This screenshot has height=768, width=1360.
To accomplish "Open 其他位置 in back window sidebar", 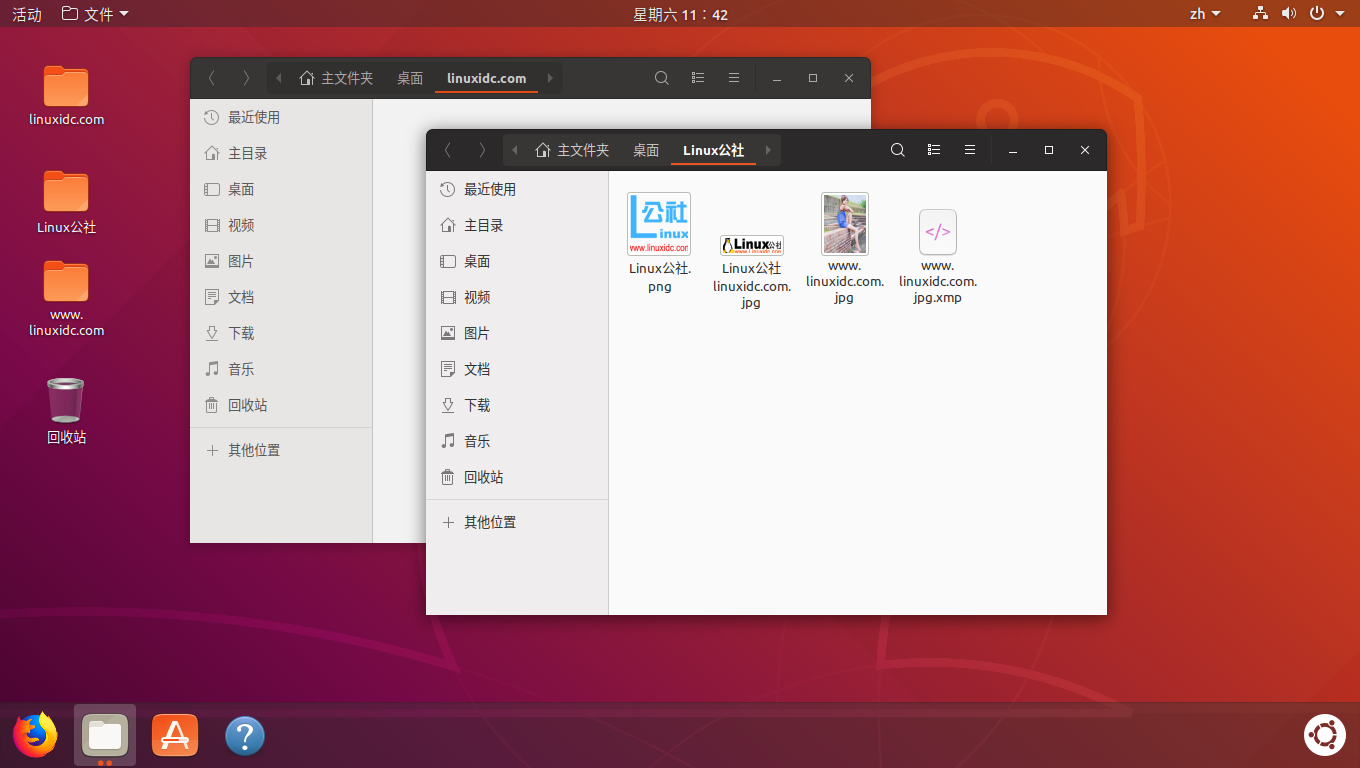I will tap(281, 450).
